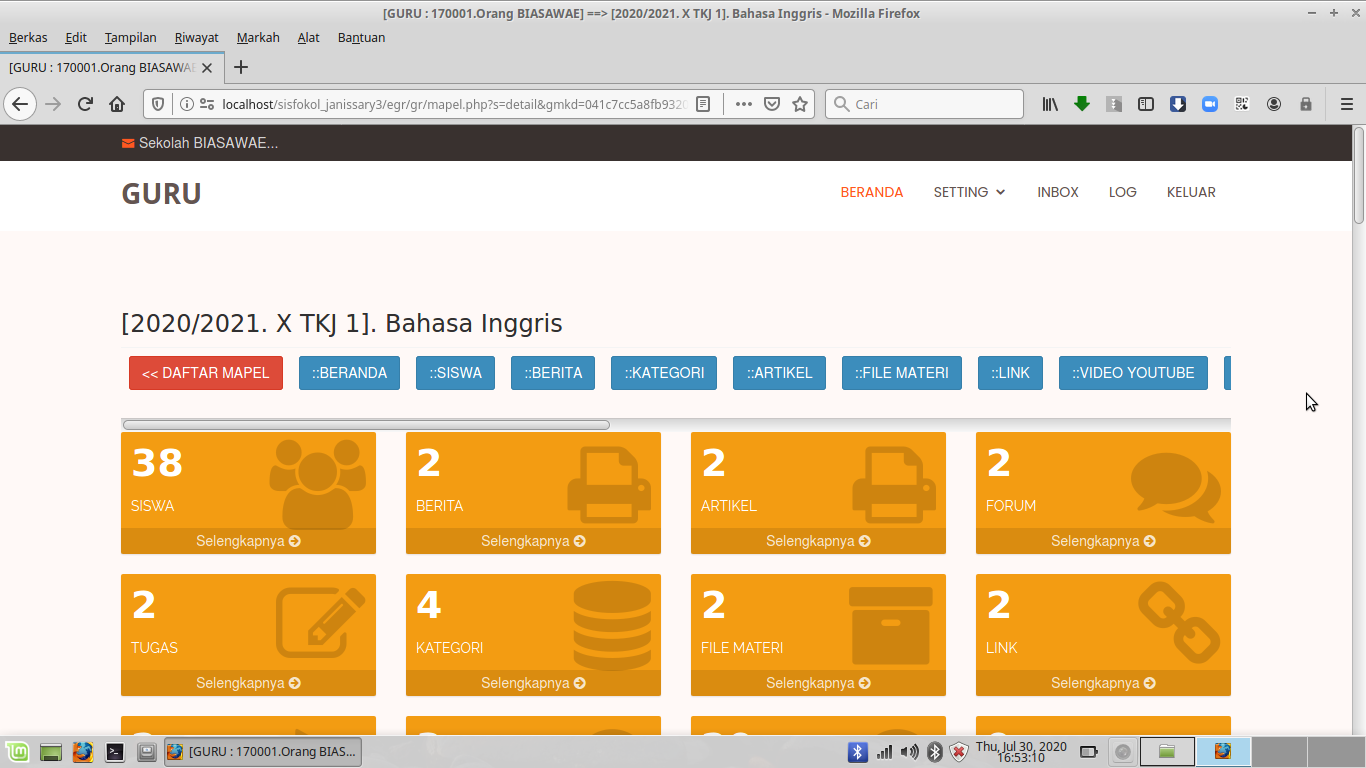Click the padlock extension icon
This screenshot has width=1366, height=768.
click(x=1306, y=104)
